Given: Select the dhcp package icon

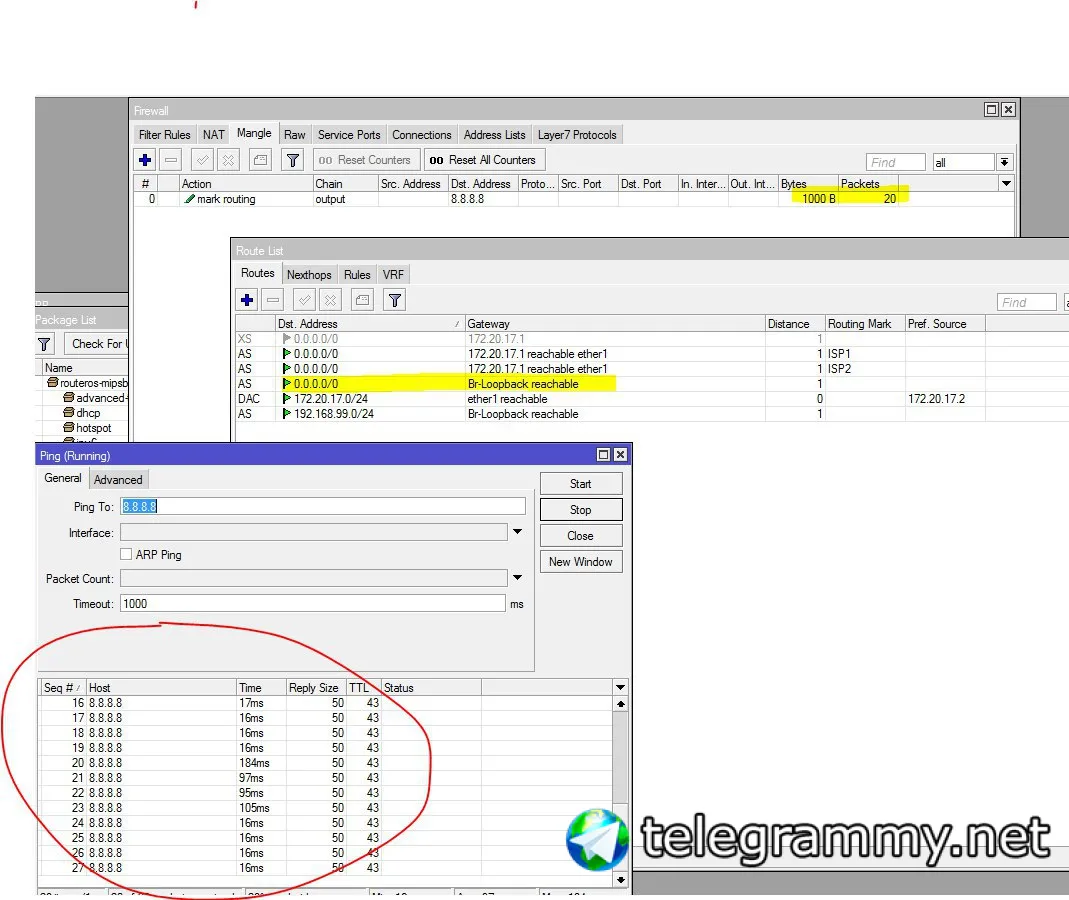Looking at the screenshot, I should pyautogui.click(x=69, y=412).
